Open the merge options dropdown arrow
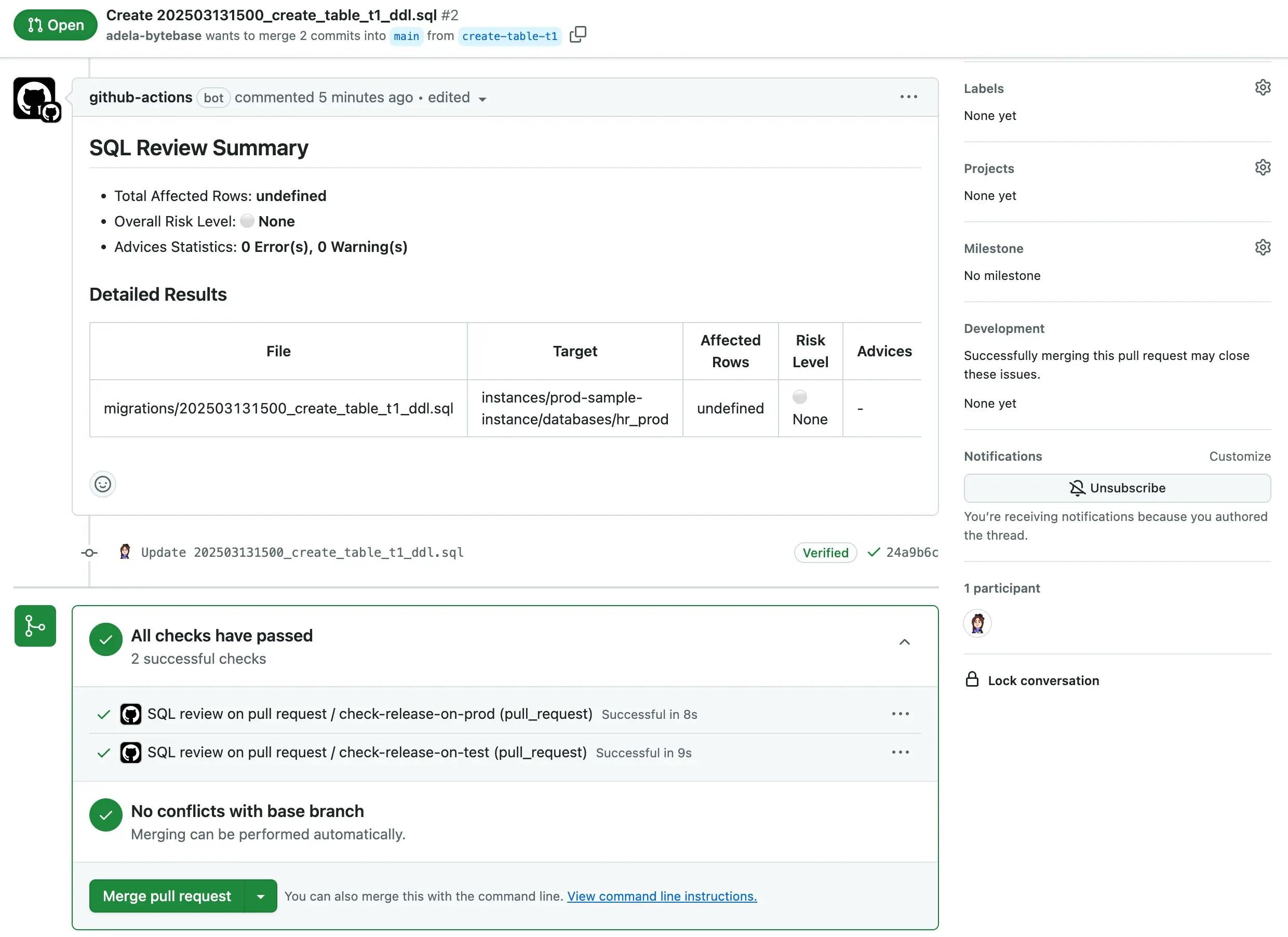The height and width of the screenshot is (937, 1288). click(x=261, y=895)
